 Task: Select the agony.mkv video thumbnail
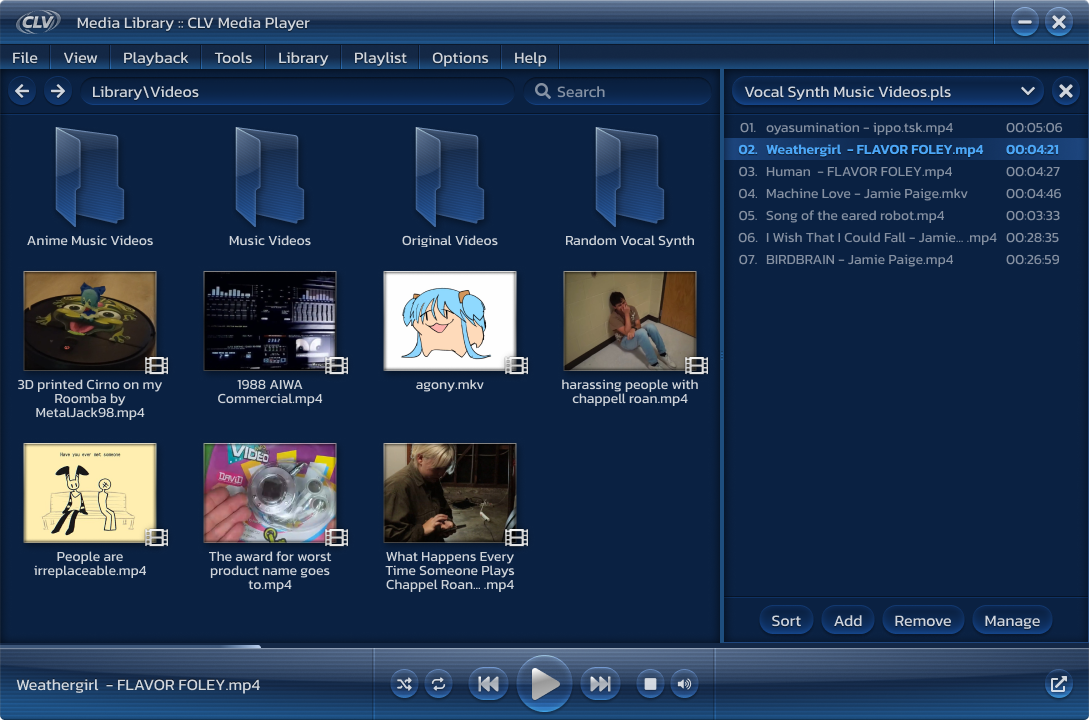pos(449,322)
